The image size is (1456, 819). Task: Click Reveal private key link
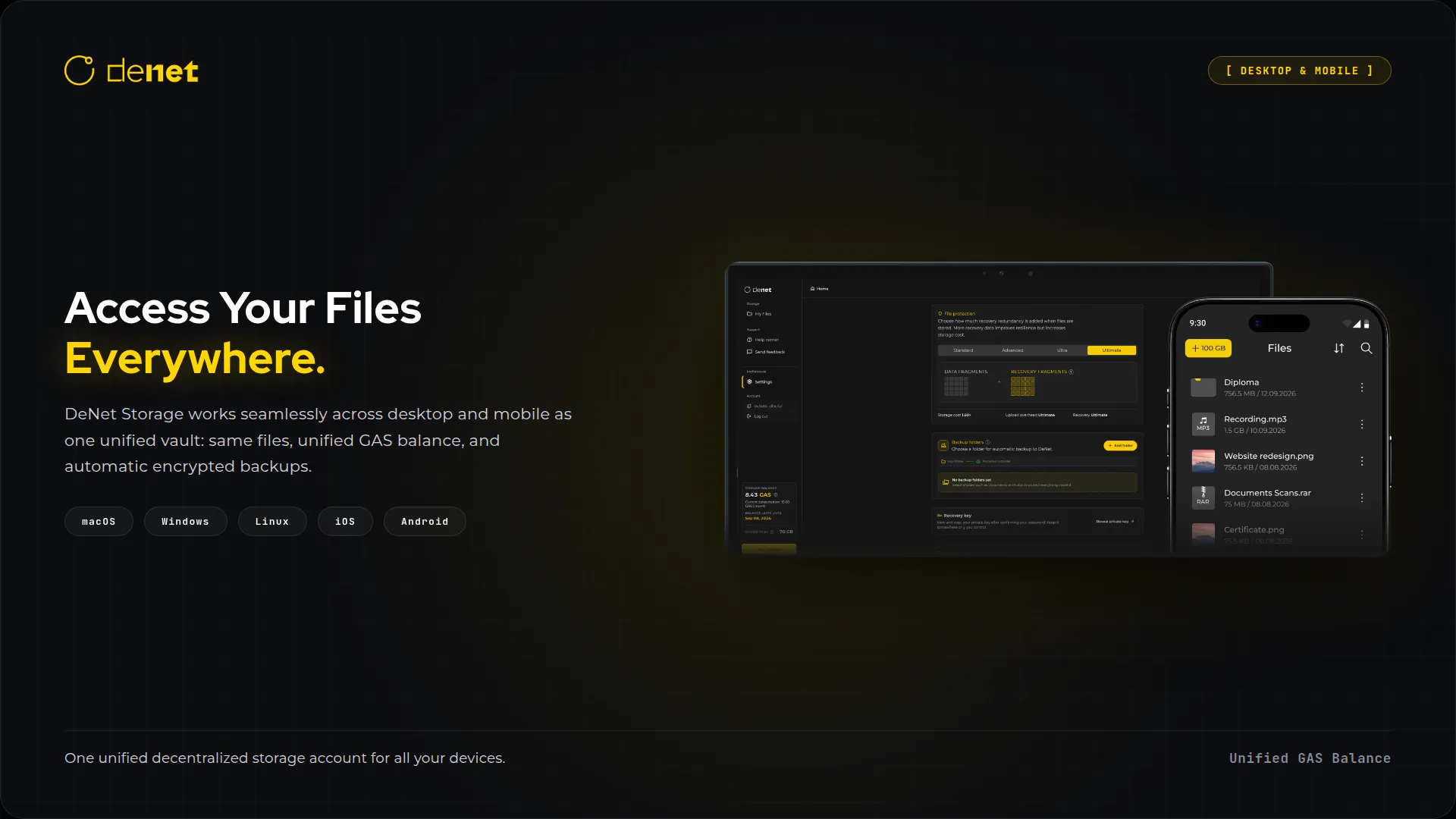point(1115,522)
